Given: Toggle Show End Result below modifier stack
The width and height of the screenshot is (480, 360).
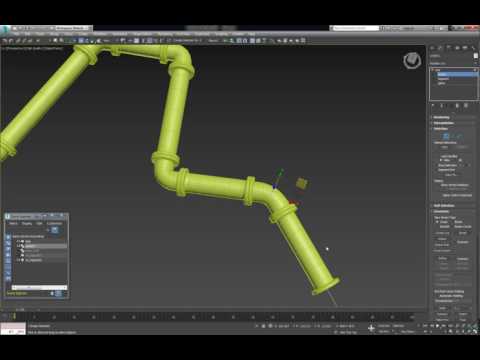Looking at the screenshot, I should click(x=442, y=105).
